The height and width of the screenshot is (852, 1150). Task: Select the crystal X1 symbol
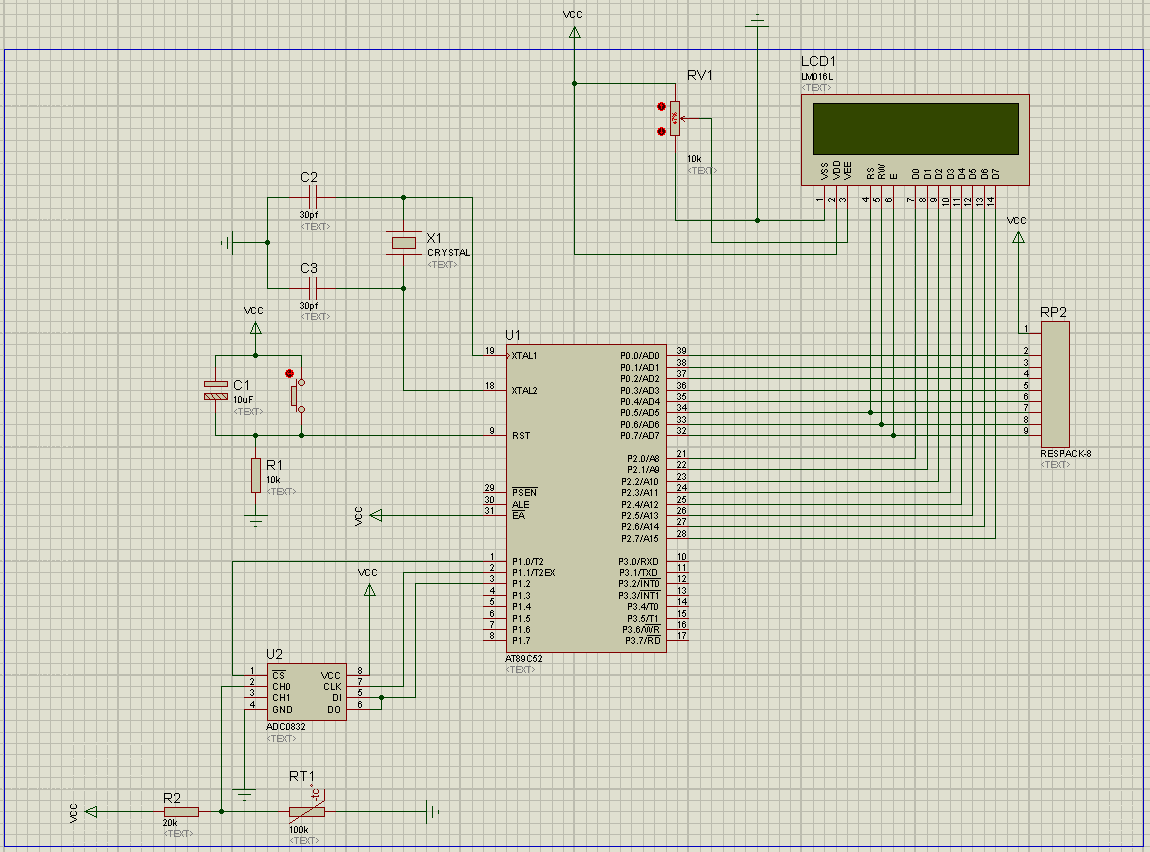(x=403, y=242)
